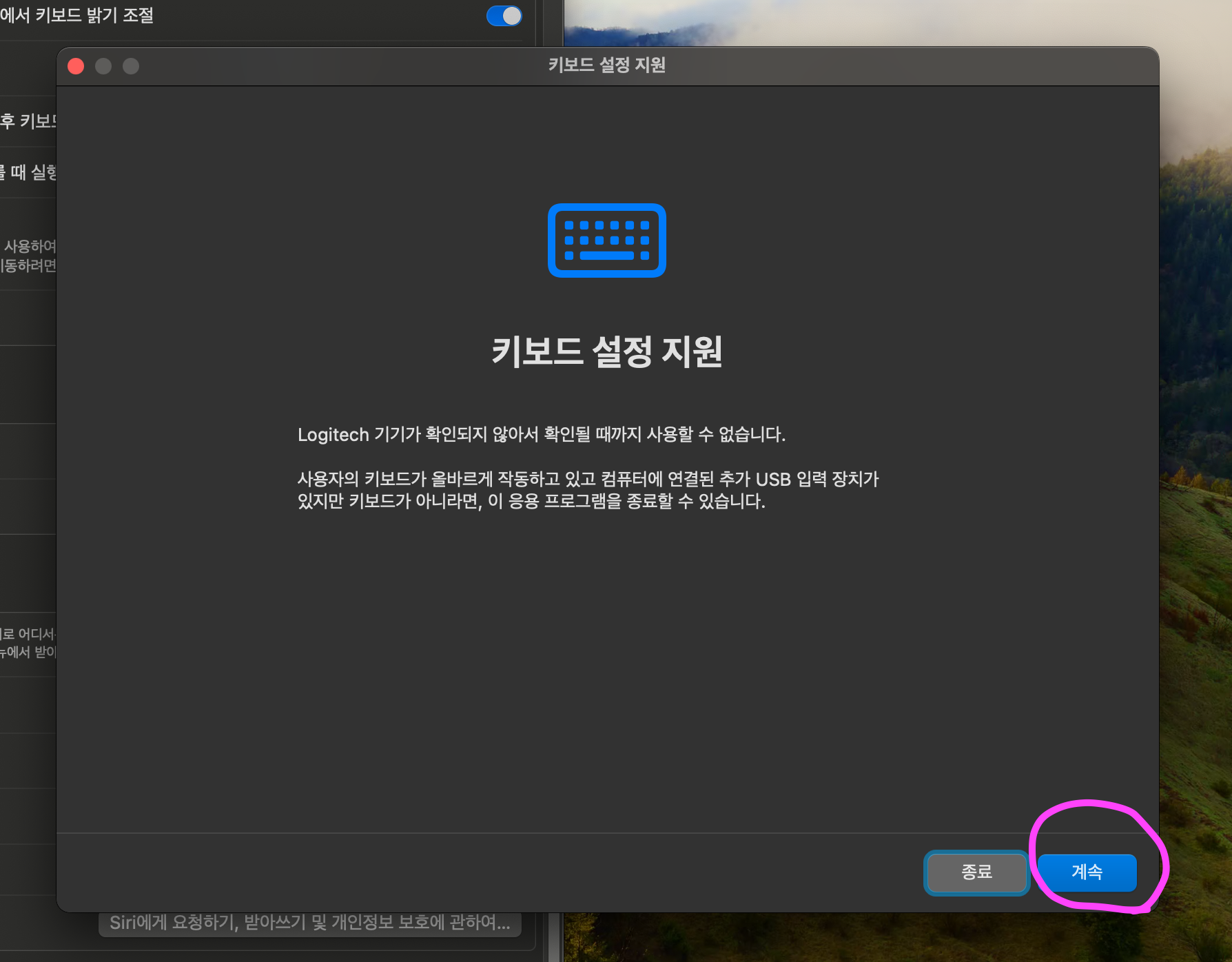Viewport: 1232px width, 962px height.
Task: Select the partially hidden 후 키보드 settings row
Action: [x=28, y=121]
